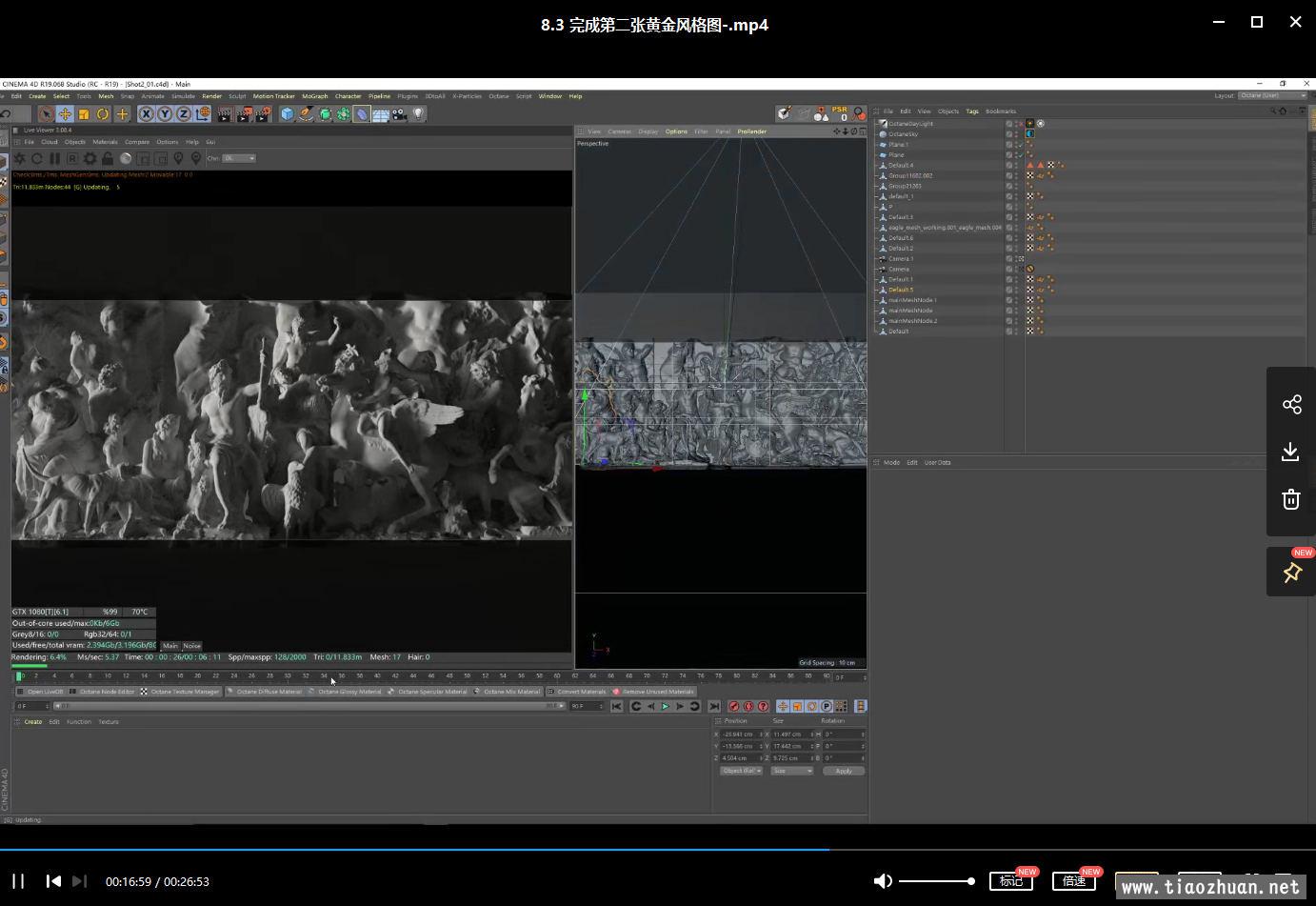Toggle visibility dots of Camera.1 object

(1016, 258)
